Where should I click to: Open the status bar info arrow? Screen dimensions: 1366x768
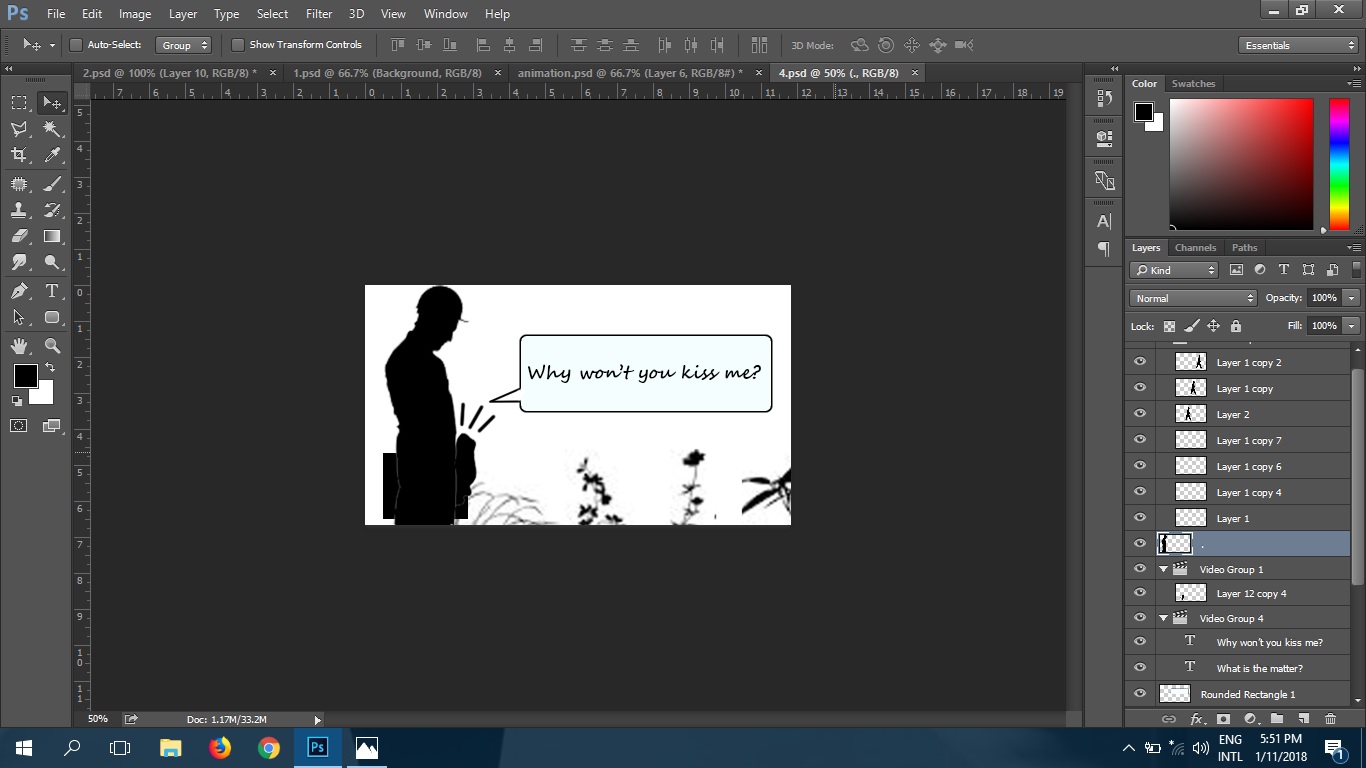tap(318, 719)
